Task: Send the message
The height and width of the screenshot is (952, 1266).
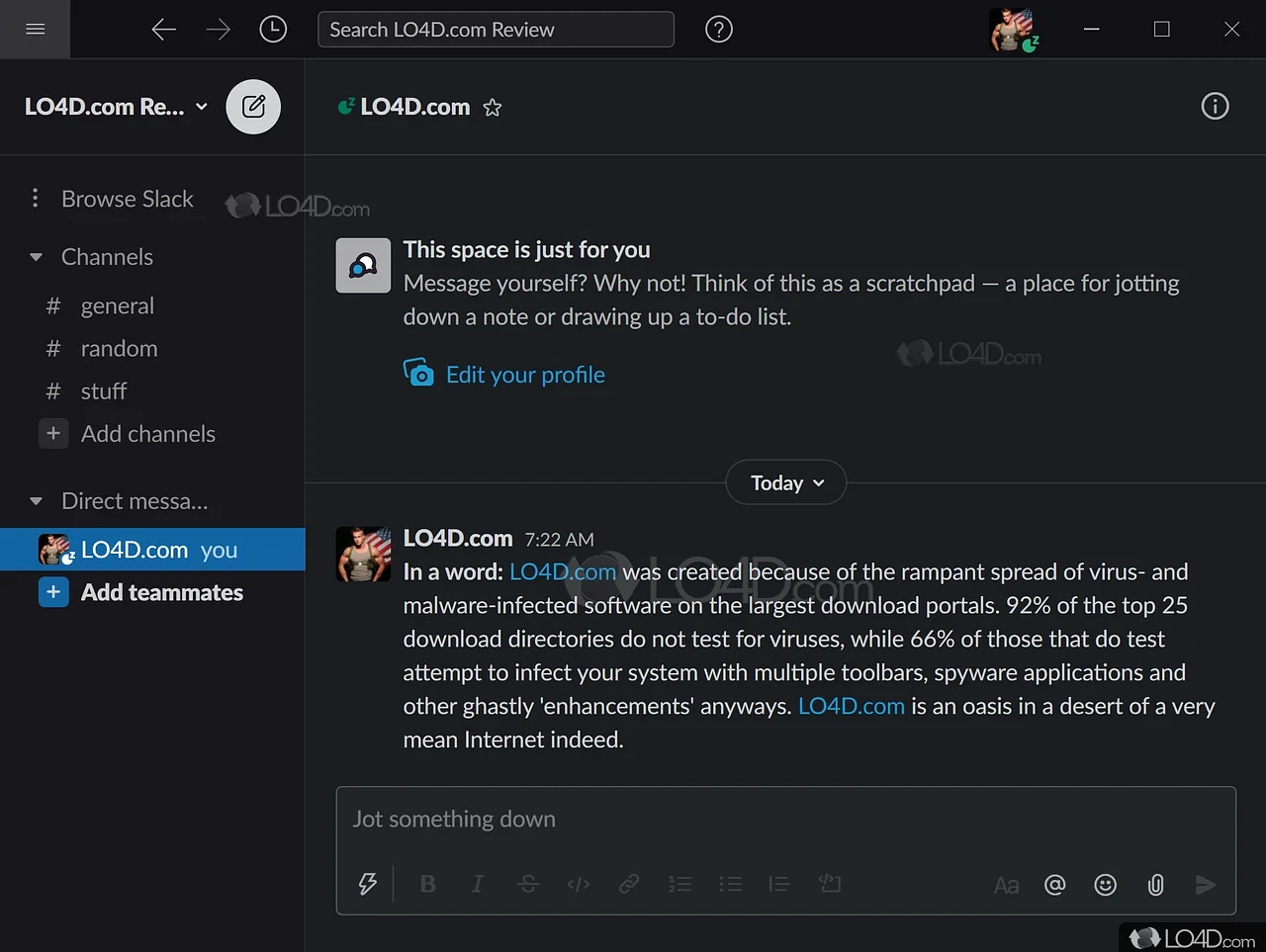Action: click(x=1205, y=884)
